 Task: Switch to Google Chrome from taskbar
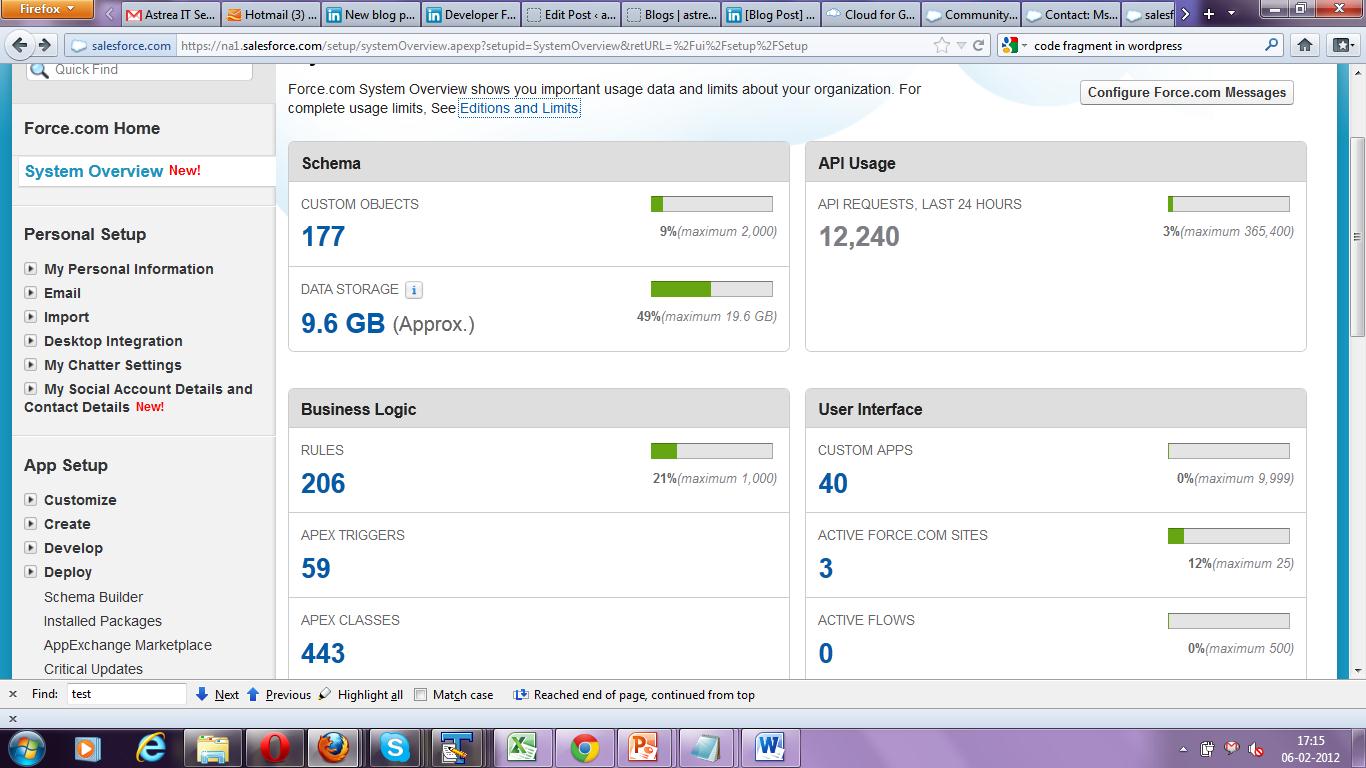tap(583, 747)
